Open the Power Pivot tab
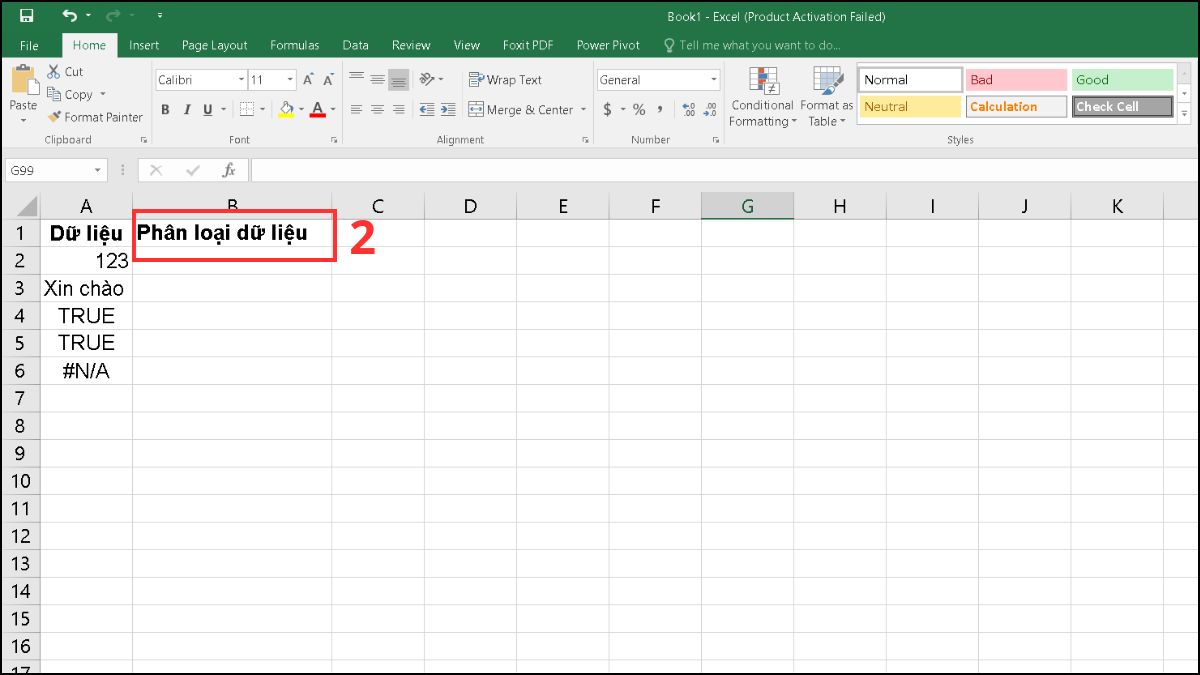The width and height of the screenshot is (1200, 675). [x=607, y=45]
